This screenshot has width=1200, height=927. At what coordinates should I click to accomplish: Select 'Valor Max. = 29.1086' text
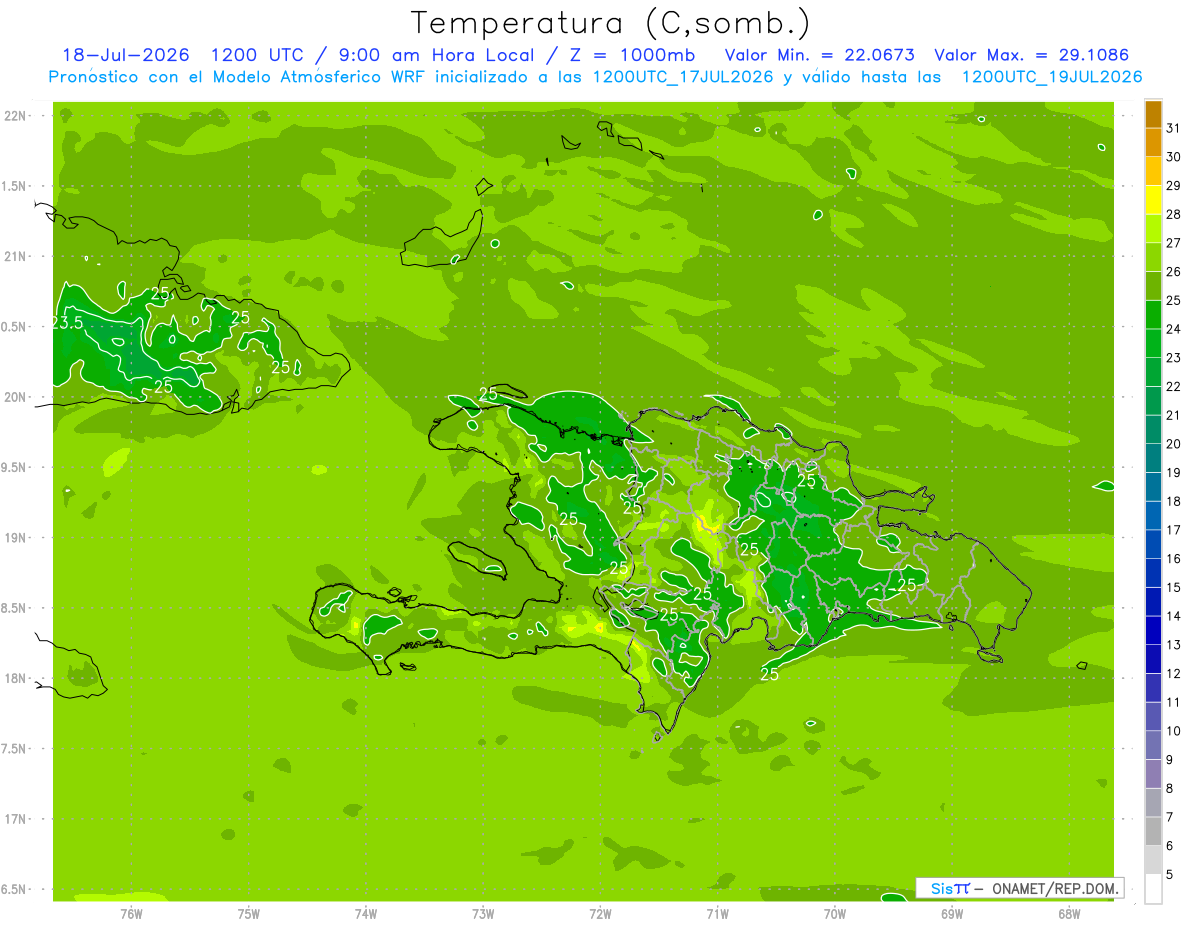[1032, 55]
